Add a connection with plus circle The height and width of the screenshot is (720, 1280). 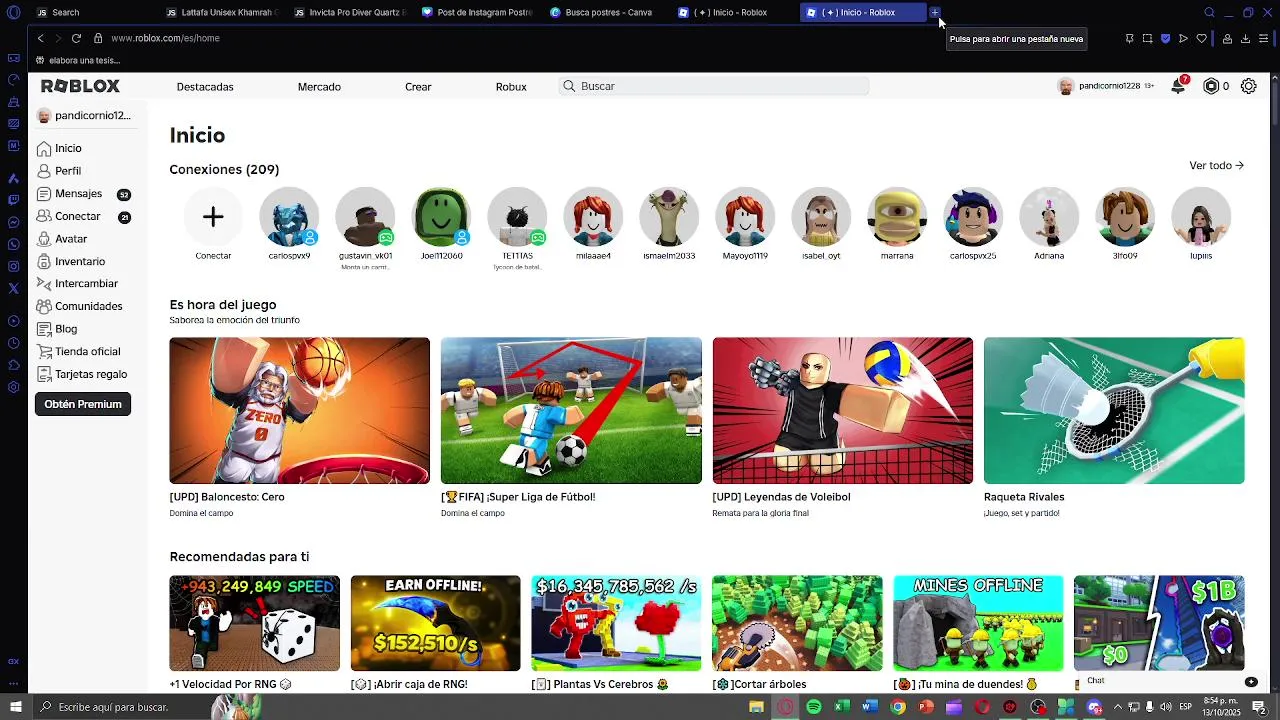[x=213, y=217]
